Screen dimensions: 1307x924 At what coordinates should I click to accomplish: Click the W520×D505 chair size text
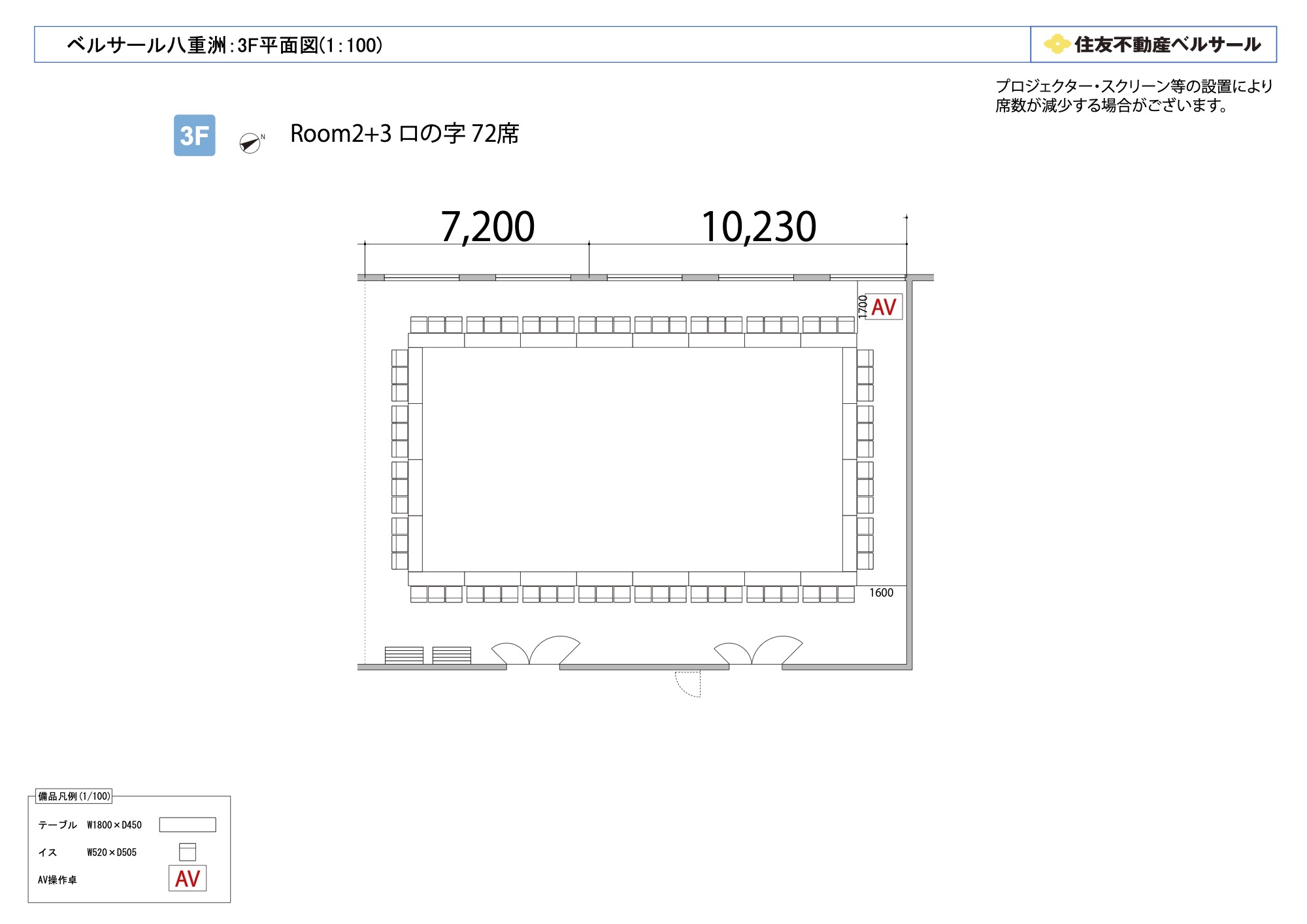click(x=112, y=852)
